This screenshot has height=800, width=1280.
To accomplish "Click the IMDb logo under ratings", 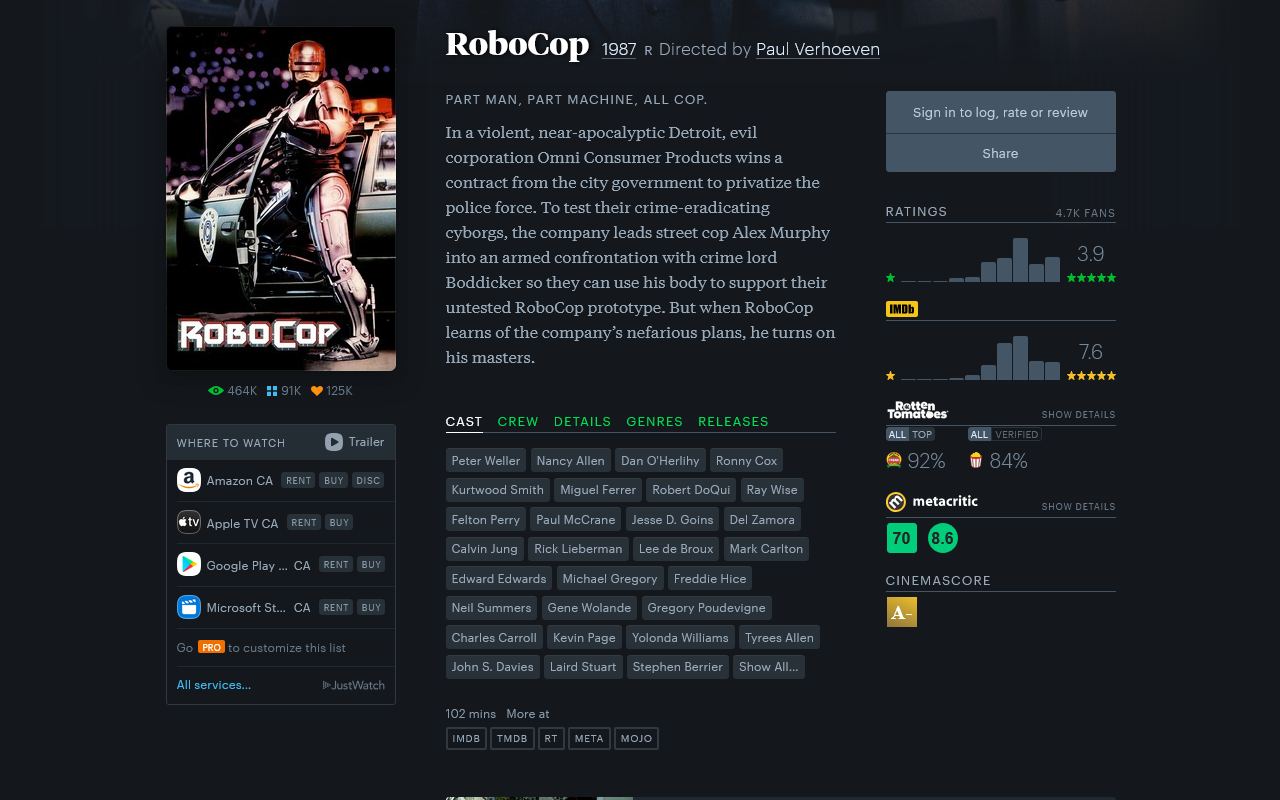I will 901,309.
